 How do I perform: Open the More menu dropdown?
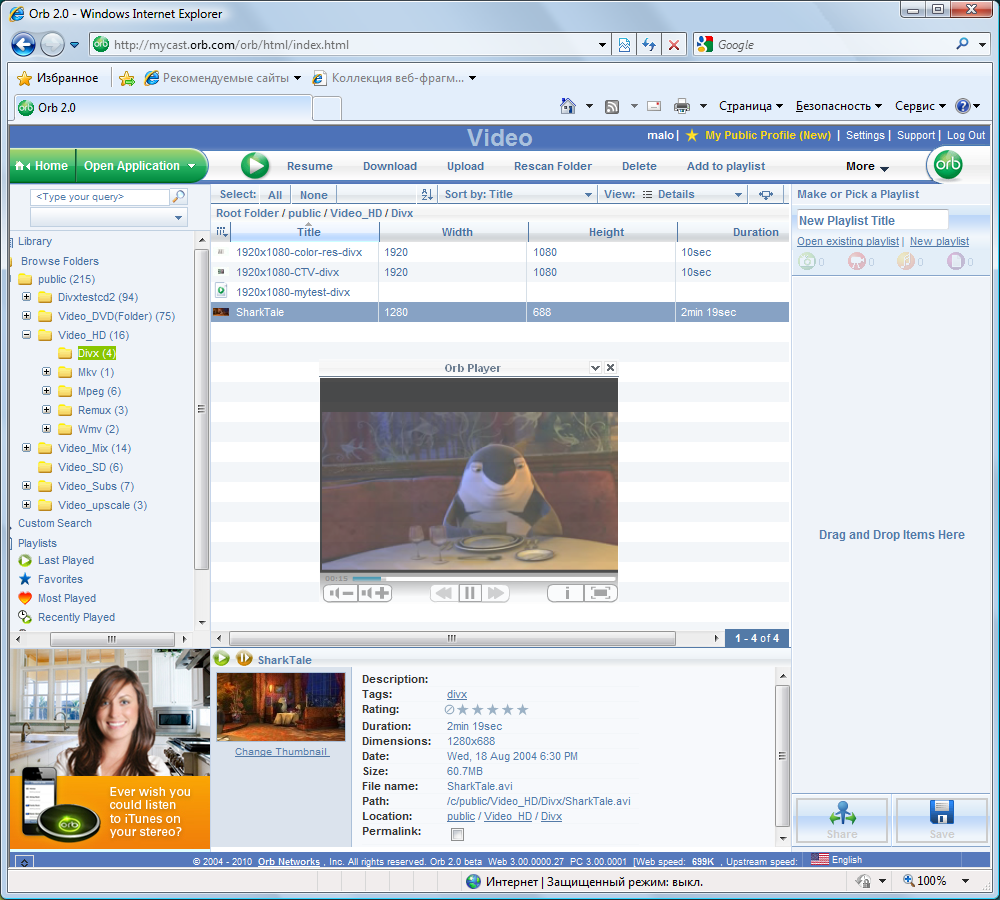coord(867,166)
